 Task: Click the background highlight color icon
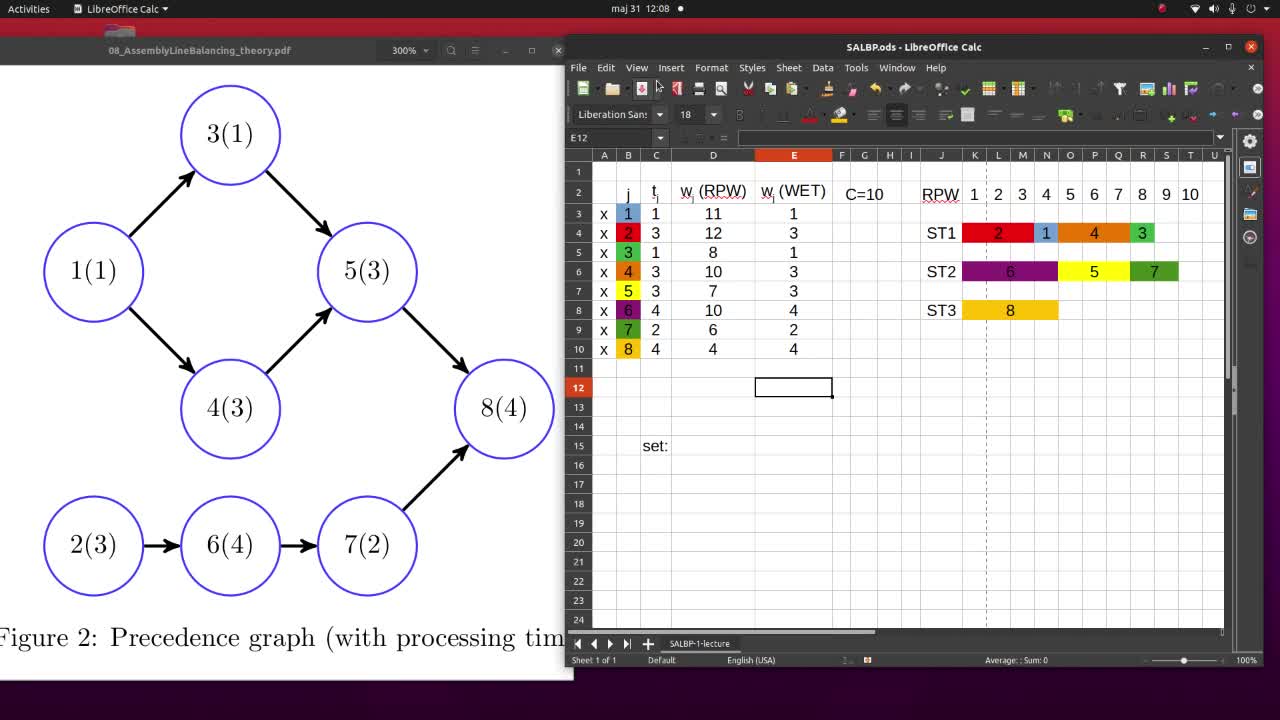(840, 115)
